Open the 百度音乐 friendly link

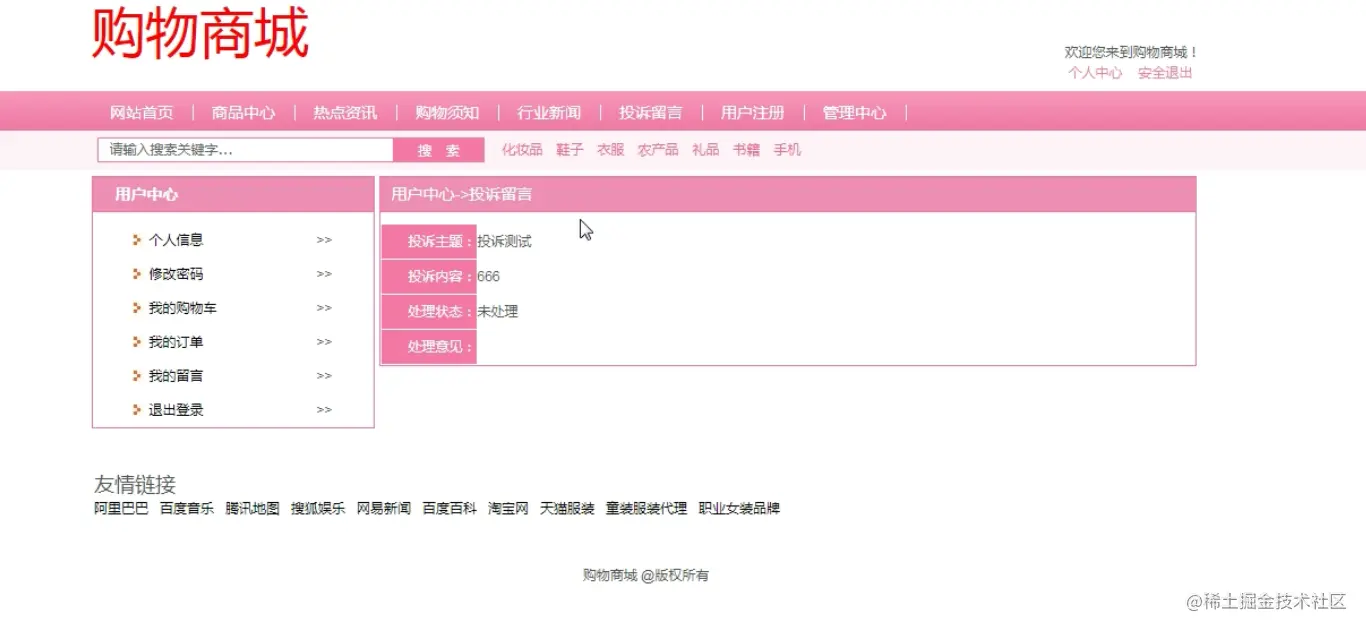click(x=187, y=509)
